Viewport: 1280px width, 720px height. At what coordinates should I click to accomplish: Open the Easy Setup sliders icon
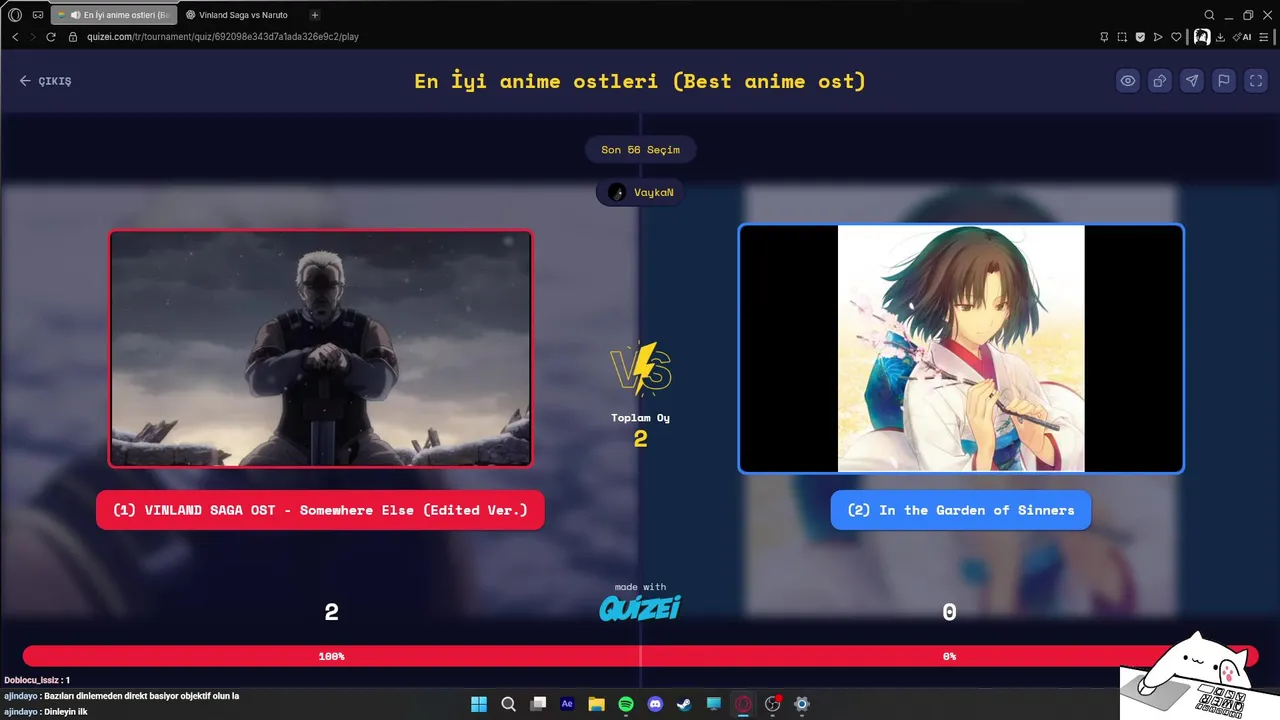(1264, 37)
